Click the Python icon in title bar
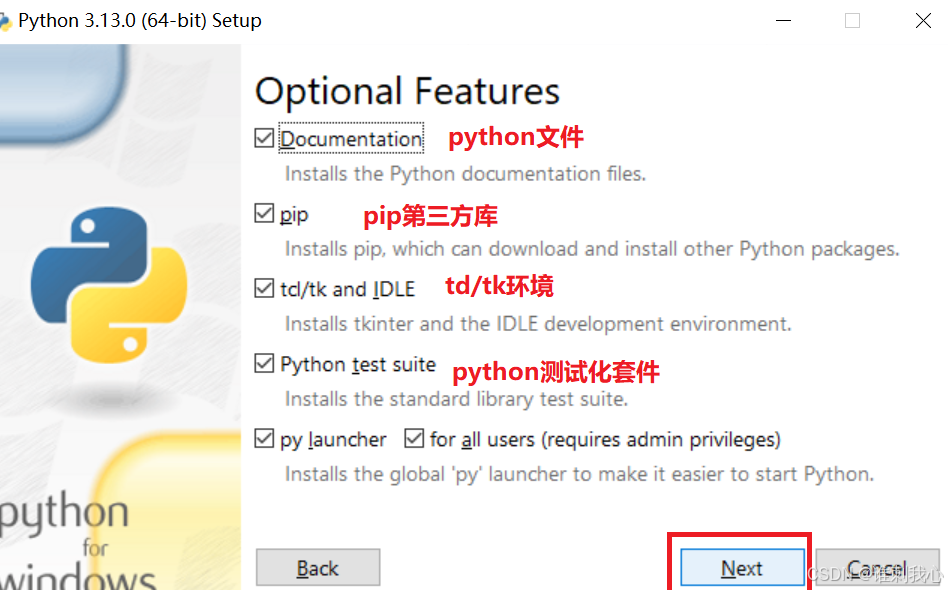The image size is (948, 590). pyautogui.click(x=5, y=22)
